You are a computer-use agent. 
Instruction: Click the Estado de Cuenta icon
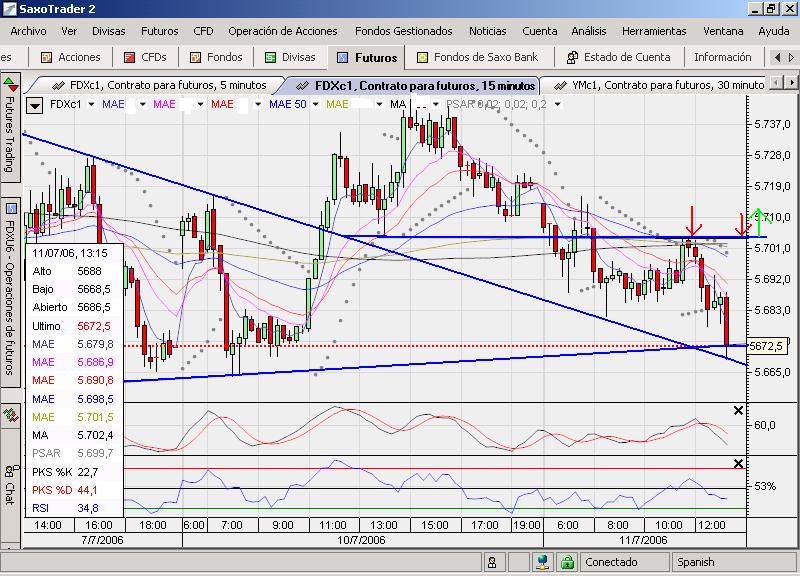tap(572, 58)
